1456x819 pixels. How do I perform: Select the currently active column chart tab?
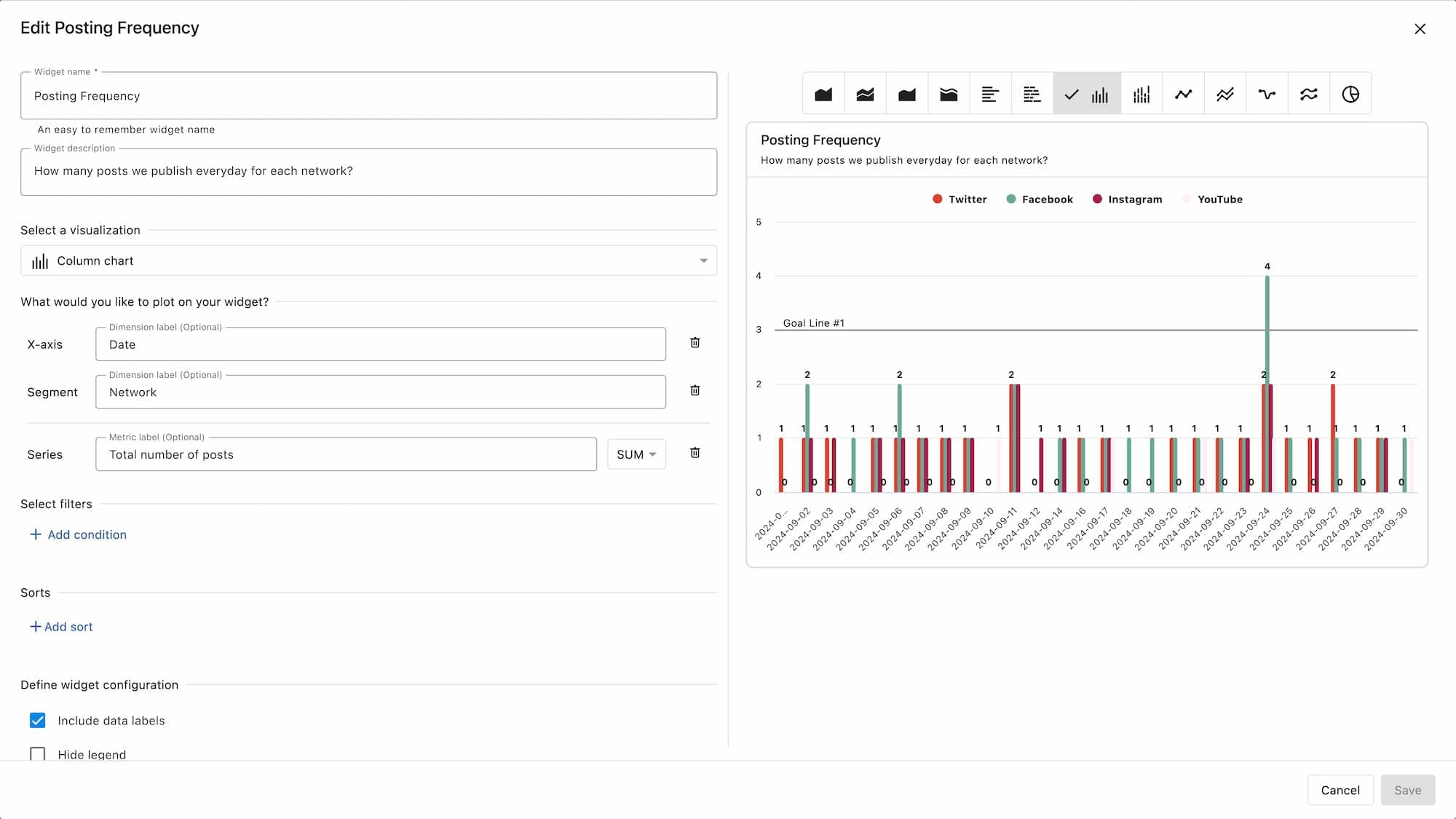1087,94
